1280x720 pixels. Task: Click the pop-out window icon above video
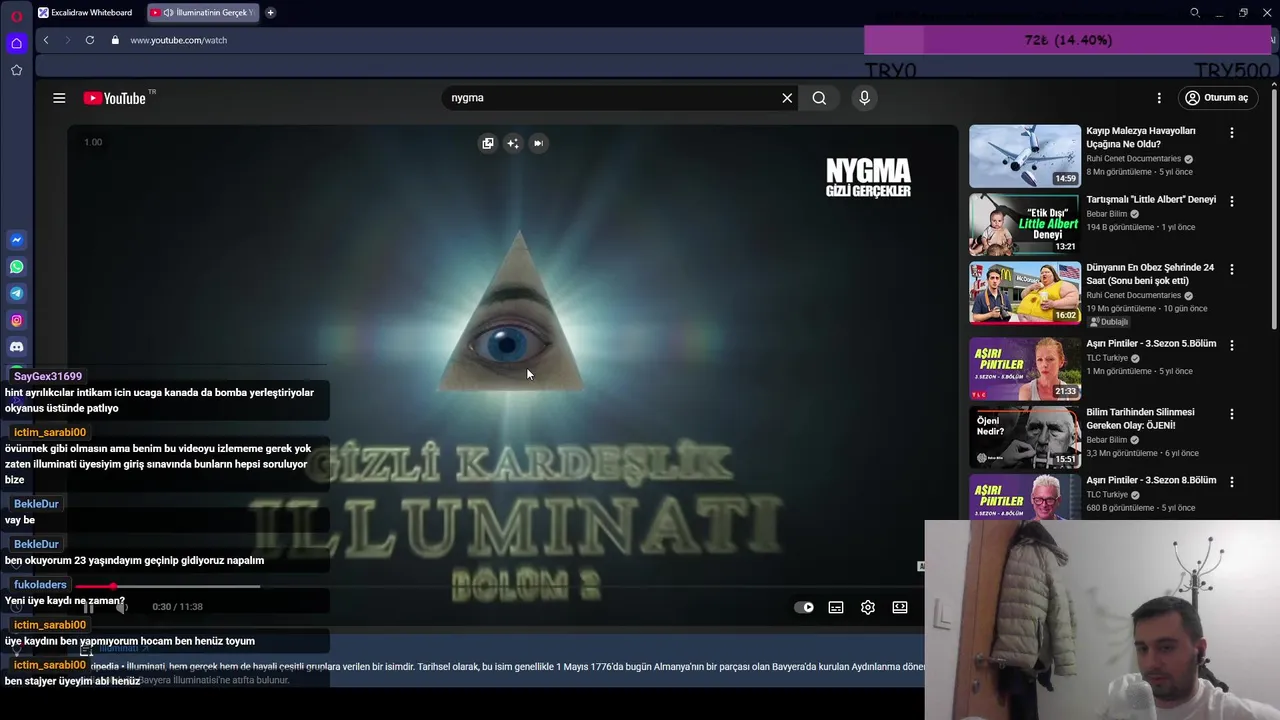click(488, 143)
